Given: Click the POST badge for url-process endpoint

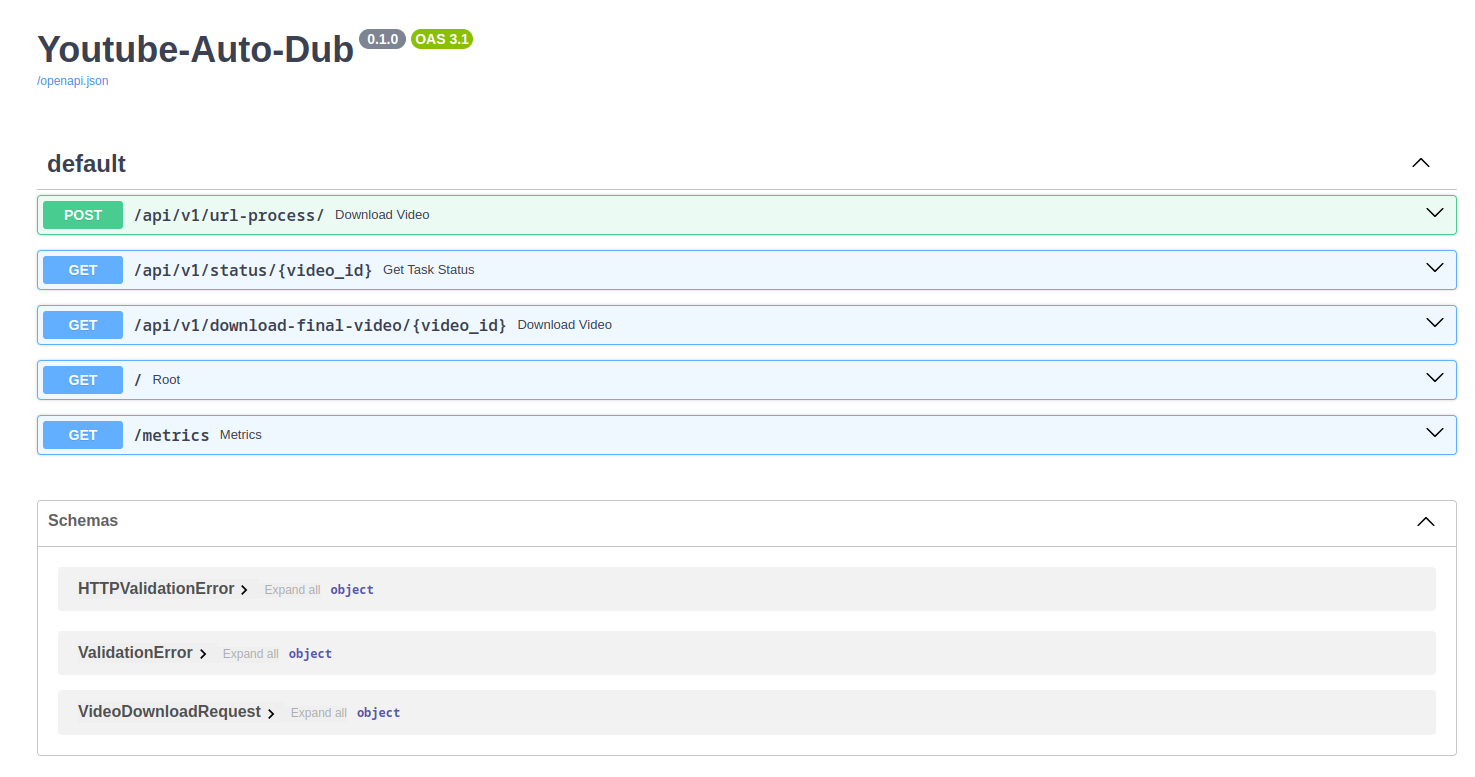Looking at the screenshot, I should click(x=82, y=215).
